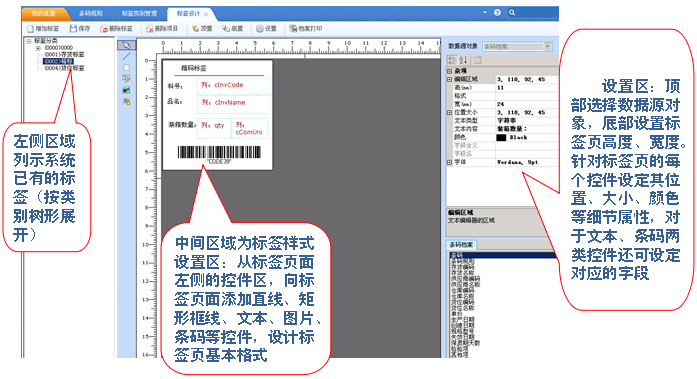697x379 pixels.
Task: Pick the image insert tool
Action: click(127, 90)
